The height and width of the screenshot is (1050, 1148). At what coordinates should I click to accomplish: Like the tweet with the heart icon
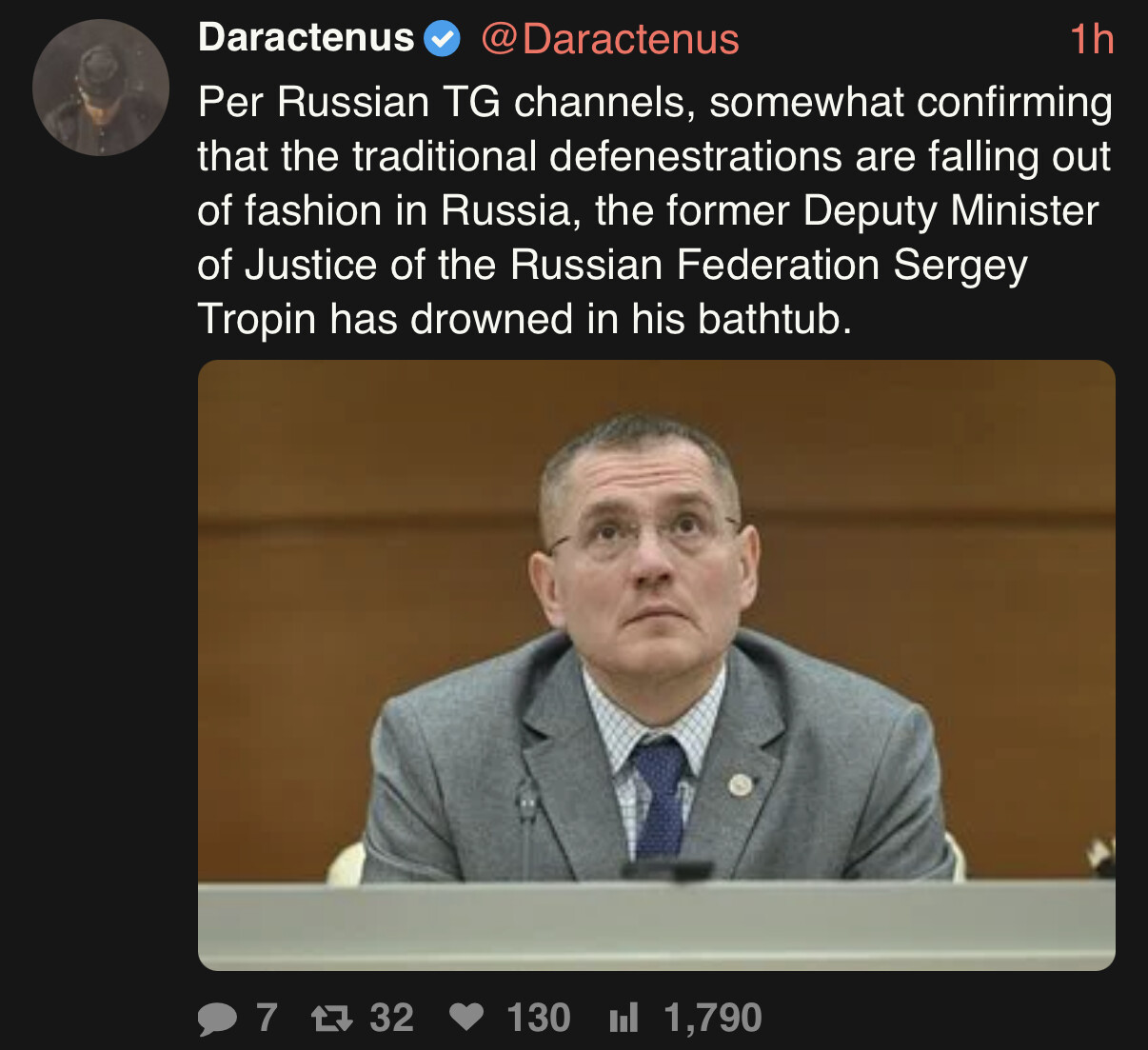point(466,1018)
